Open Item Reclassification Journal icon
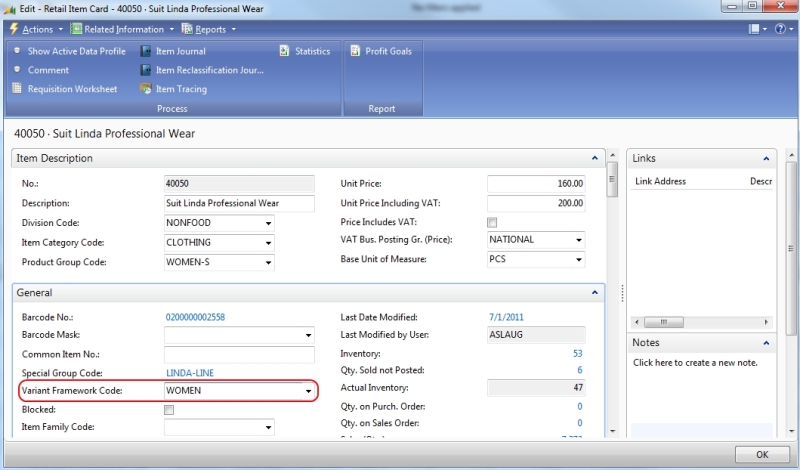Viewport: 800px width, 470px height. point(146,70)
